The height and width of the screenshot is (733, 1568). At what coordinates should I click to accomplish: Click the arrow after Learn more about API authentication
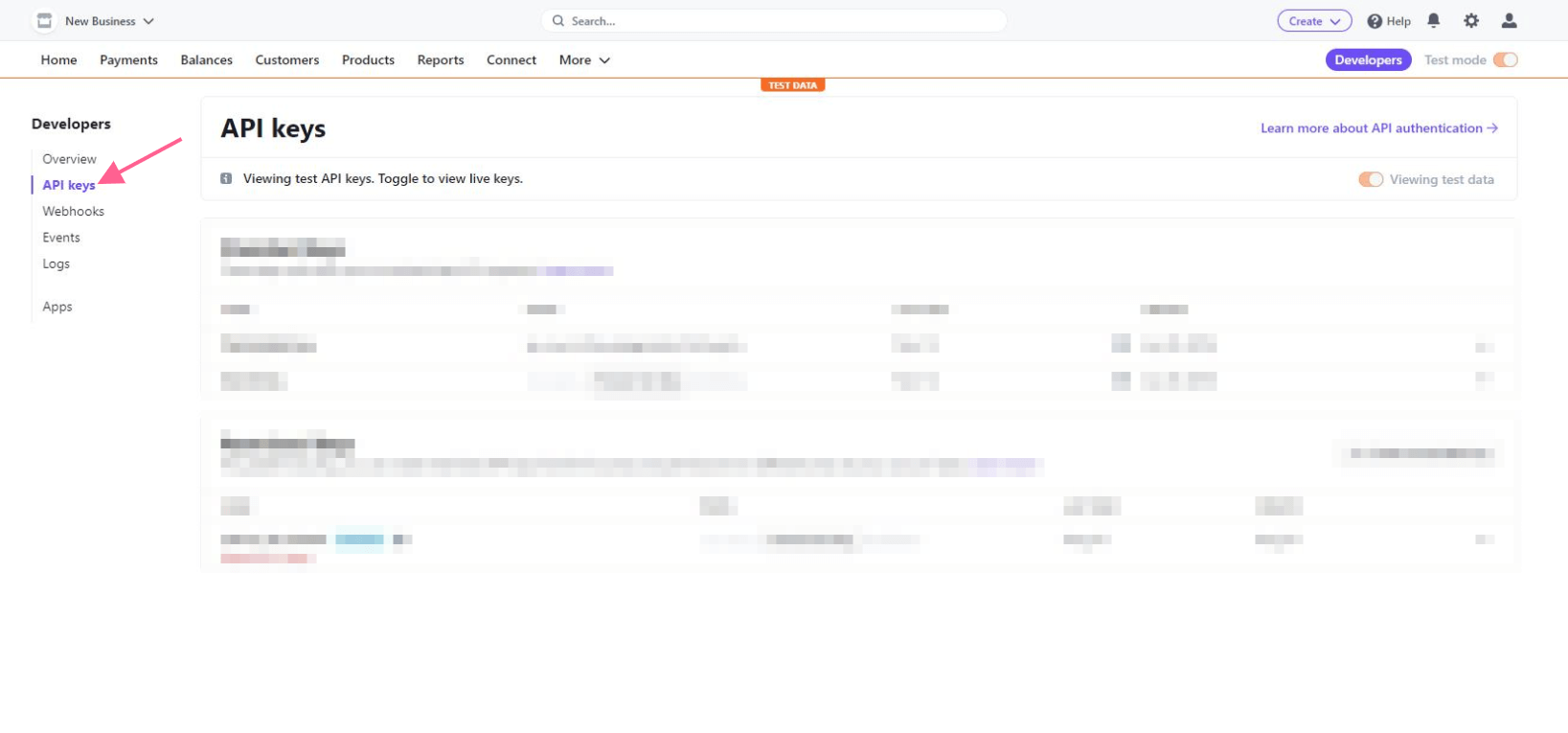click(1492, 128)
